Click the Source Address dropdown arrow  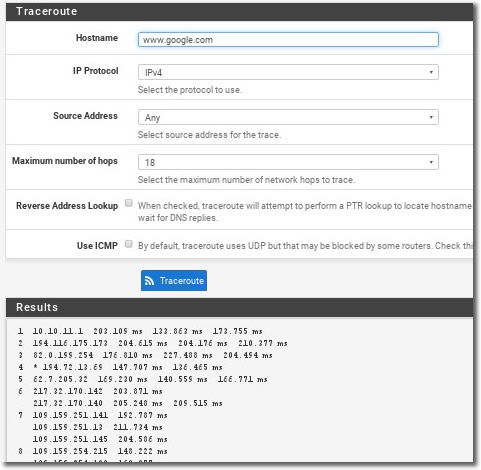click(431, 117)
